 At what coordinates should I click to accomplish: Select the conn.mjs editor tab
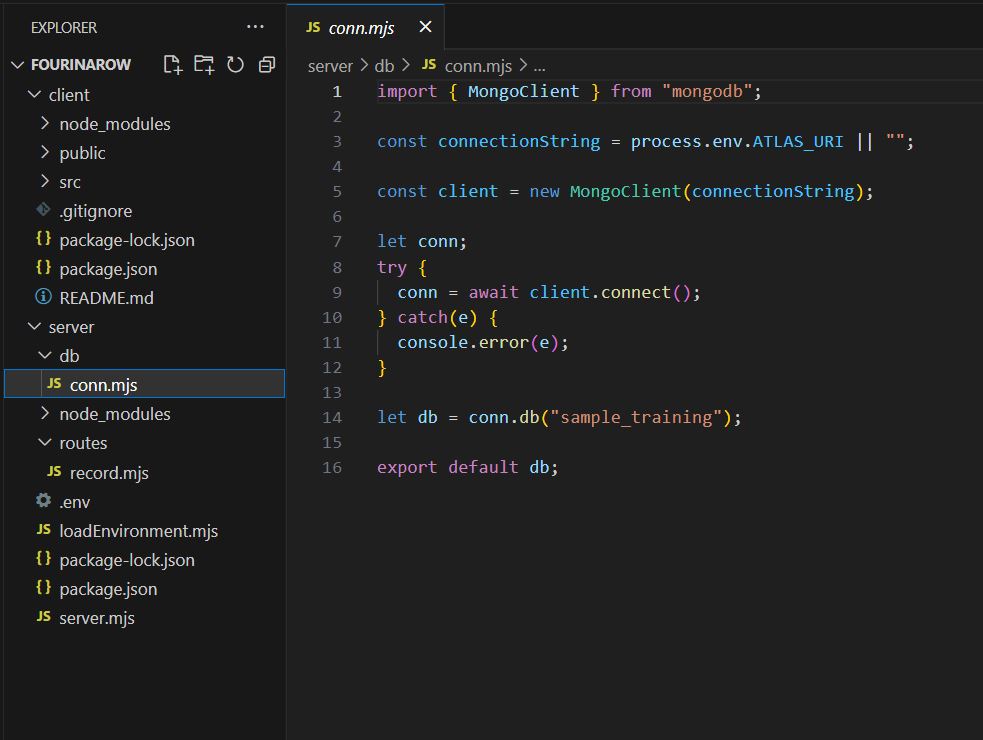click(x=360, y=28)
